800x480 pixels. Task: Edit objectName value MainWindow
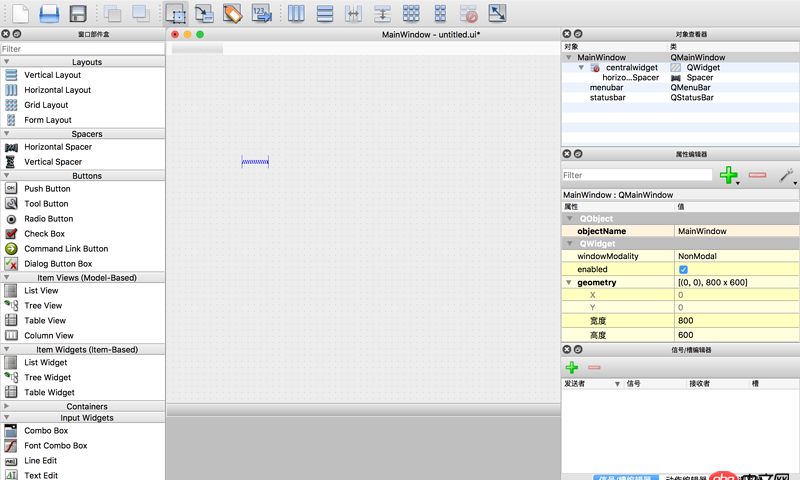tap(737, 231)
